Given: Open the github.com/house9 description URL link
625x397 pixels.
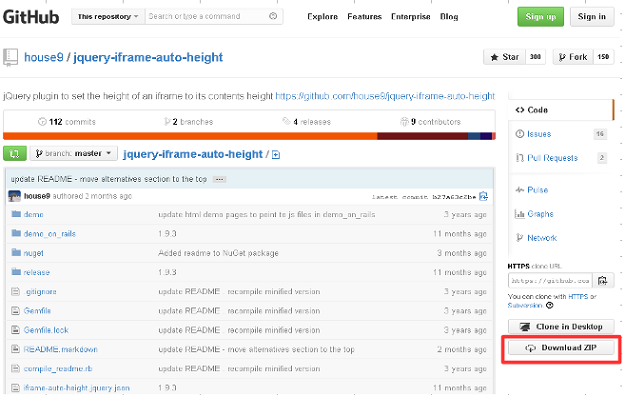Looking at the screenshot, I should click(x=385, y=96).
